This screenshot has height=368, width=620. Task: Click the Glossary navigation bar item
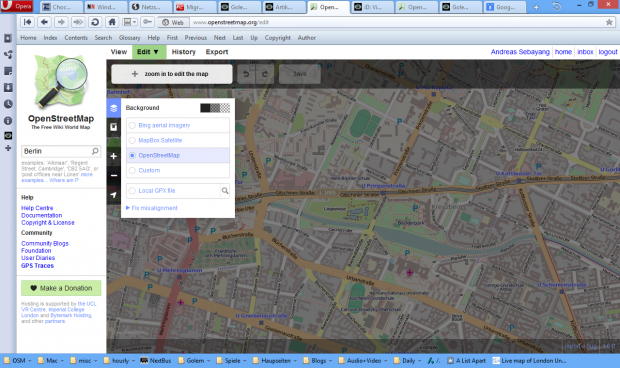tap(129, 38)
